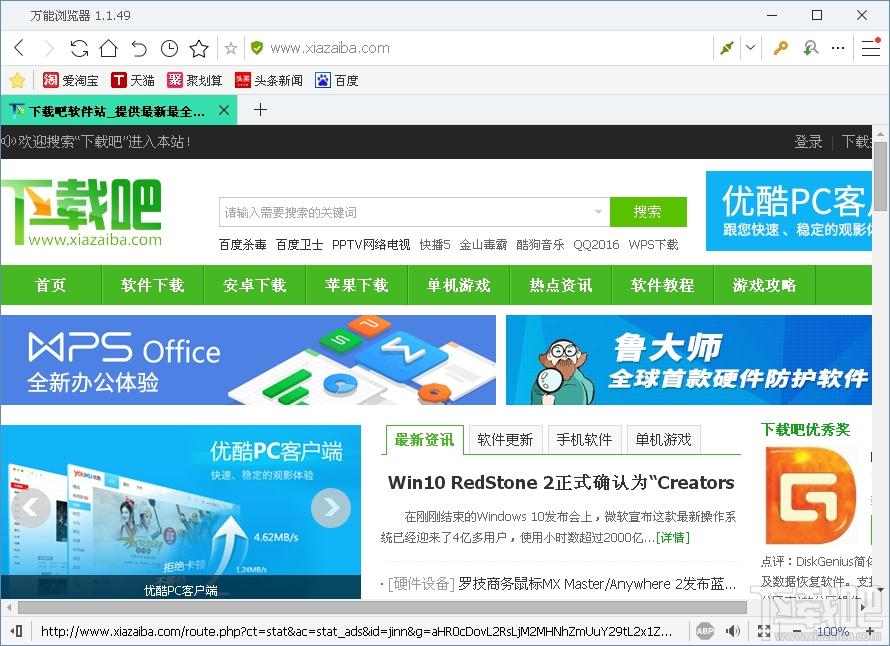Screen dimensions: 890x646
Task: Click the 鲁大师 banner ad
Action: (689, 360)
